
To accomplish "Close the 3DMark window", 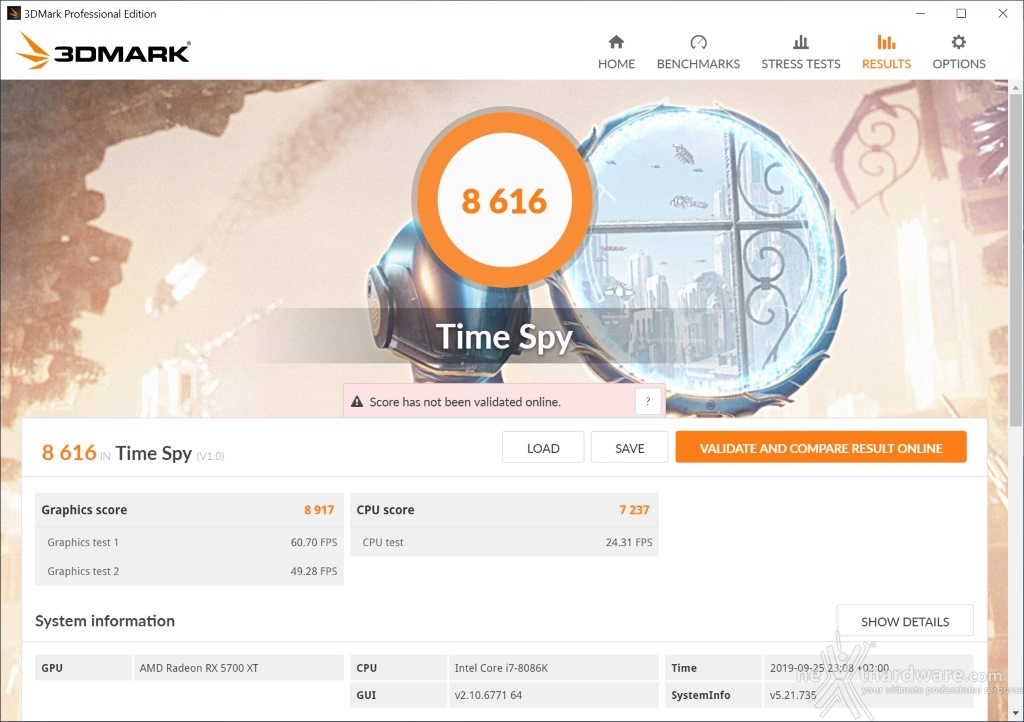I will pyautogui.click(x=1002, y=13).
